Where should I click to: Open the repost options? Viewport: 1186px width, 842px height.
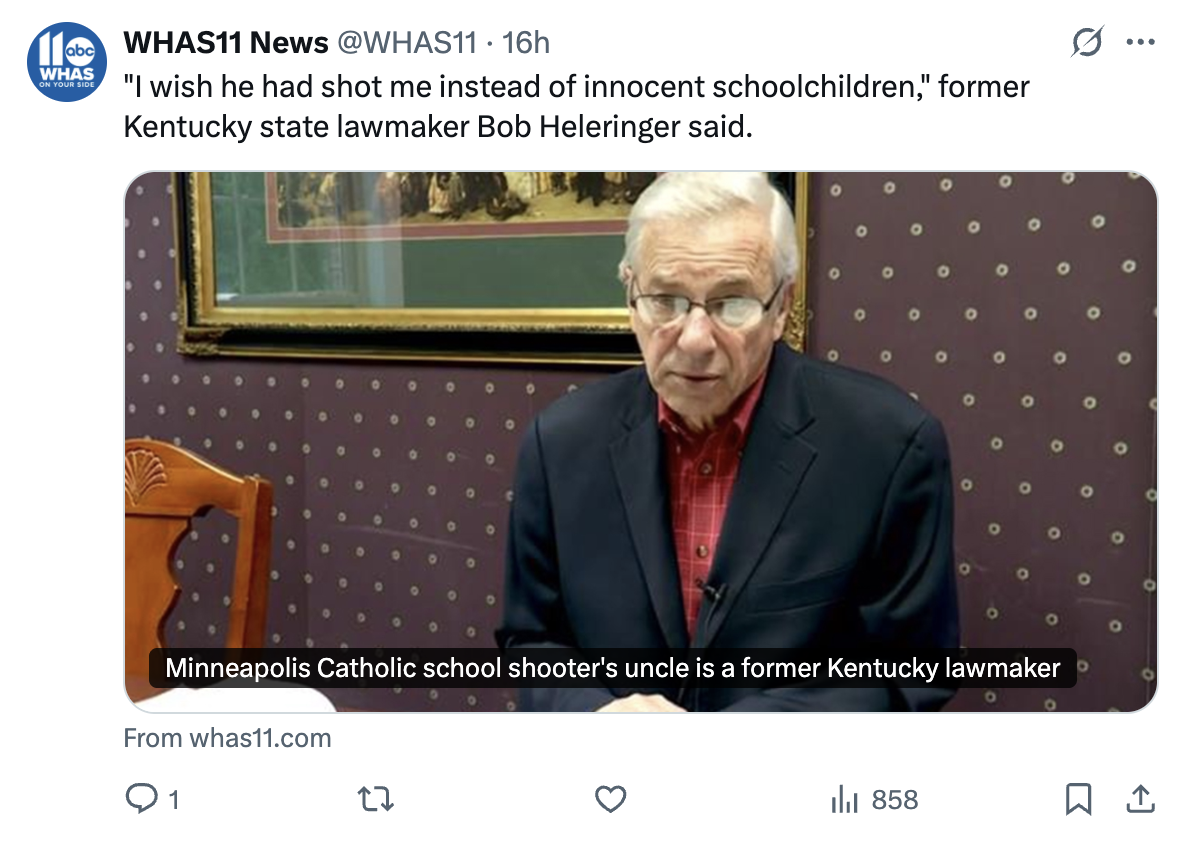pyautogui.click(x=375, y=798)
